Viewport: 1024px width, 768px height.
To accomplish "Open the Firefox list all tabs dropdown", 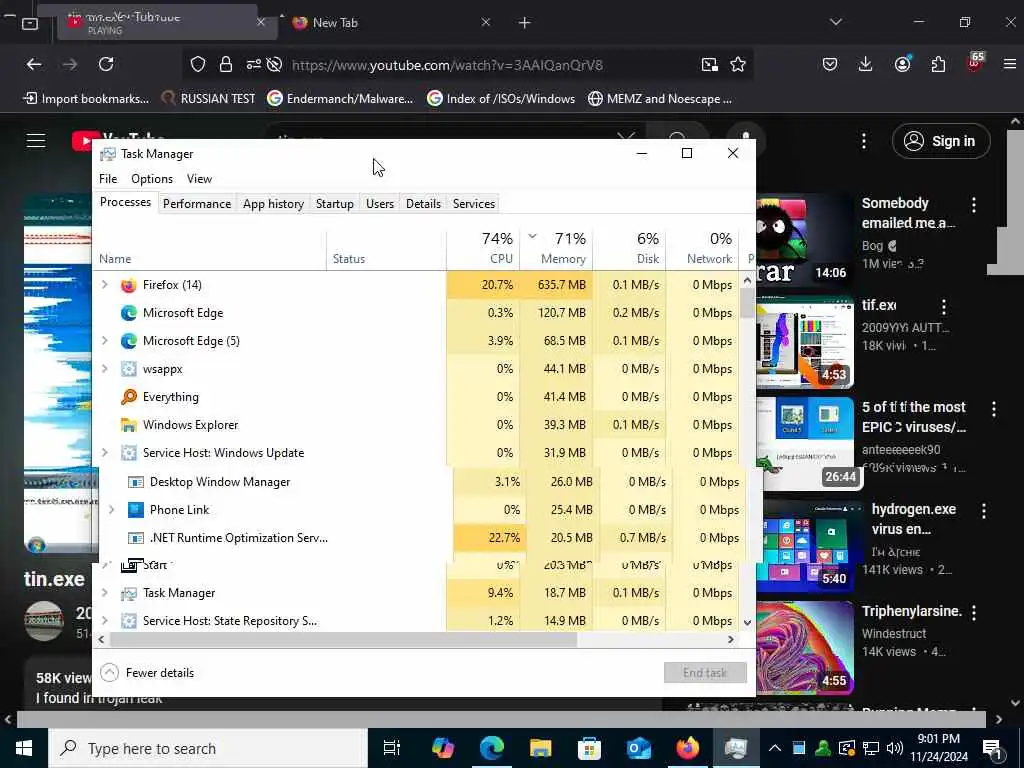I will pos(835,22).
